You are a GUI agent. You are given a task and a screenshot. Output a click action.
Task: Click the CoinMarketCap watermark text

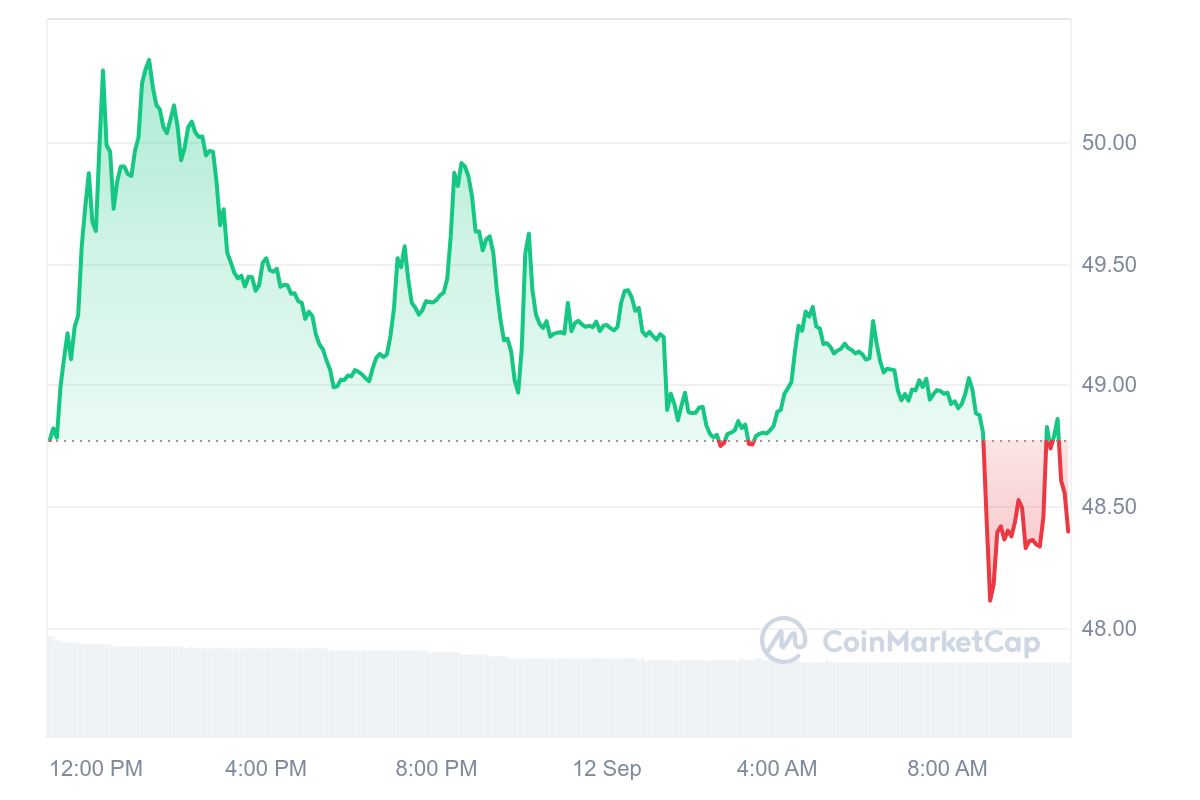(x=931, y=641)
